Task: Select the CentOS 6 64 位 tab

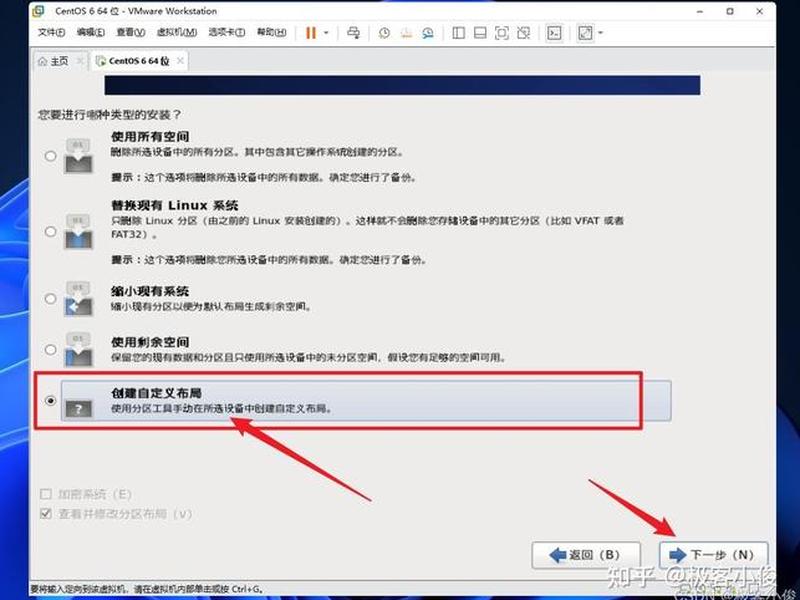Action: tap(139, 61)
